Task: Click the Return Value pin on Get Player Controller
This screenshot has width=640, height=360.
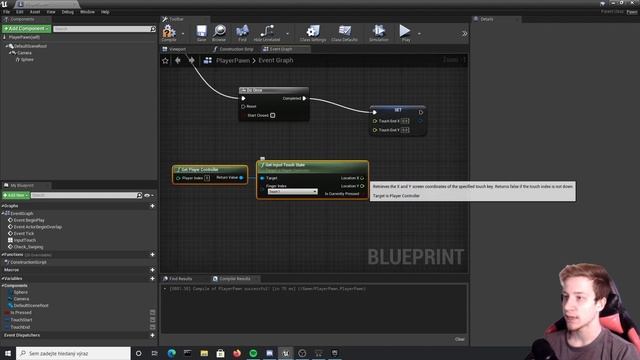Action: pyautogui.click(x=241, y=178)
